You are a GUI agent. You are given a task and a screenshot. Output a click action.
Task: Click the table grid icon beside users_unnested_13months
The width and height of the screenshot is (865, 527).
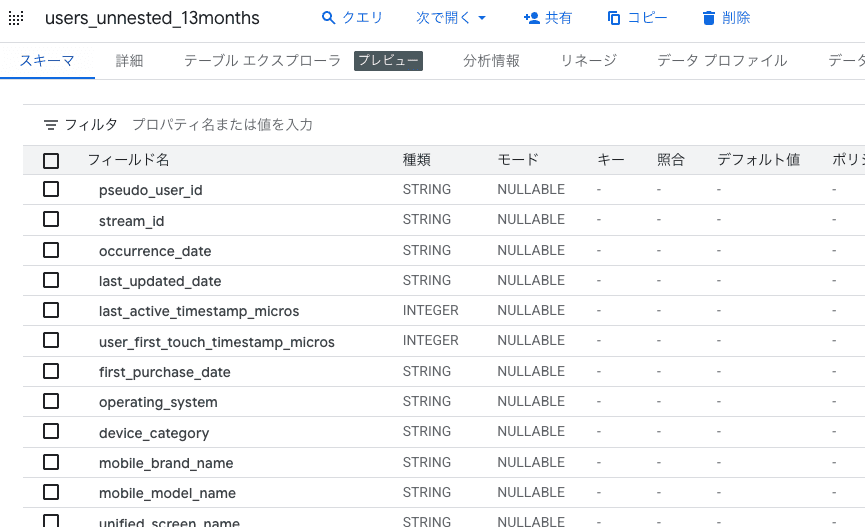[16, 18]
